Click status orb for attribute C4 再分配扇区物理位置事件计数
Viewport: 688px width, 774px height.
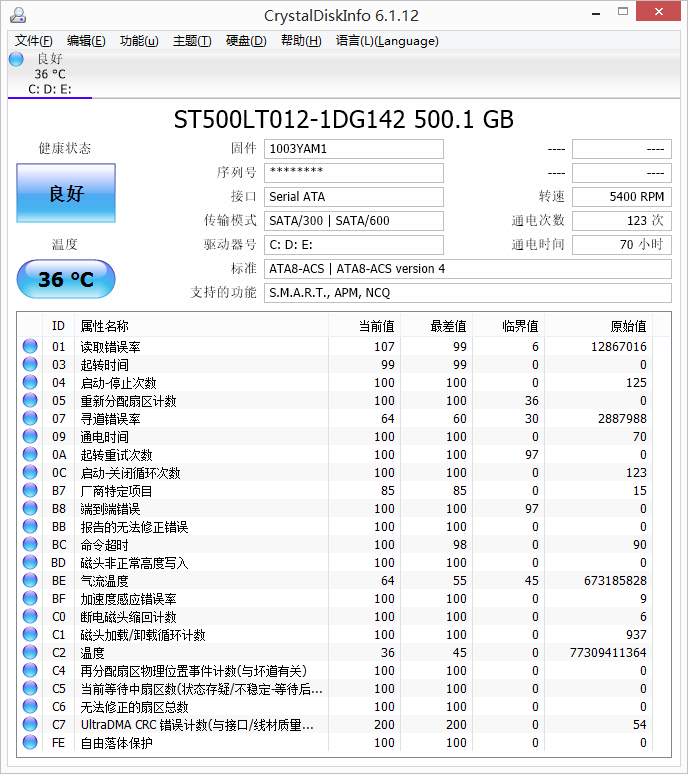coord(30,670)
